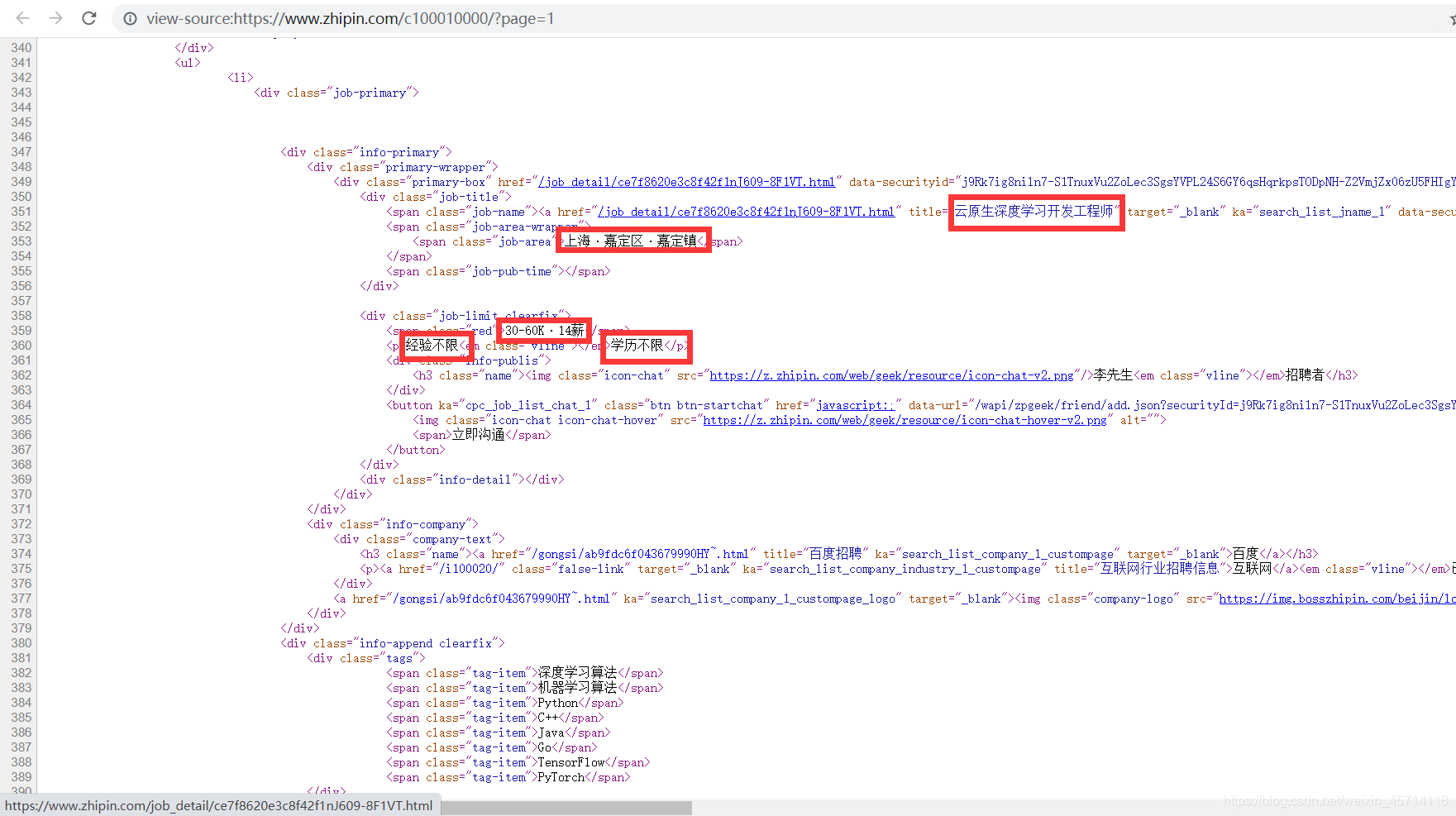The height and width of the screenshot is (816, 1456).
Task: Open the icon-chat-v2.png resource link
Action: (x=891, y=375)
